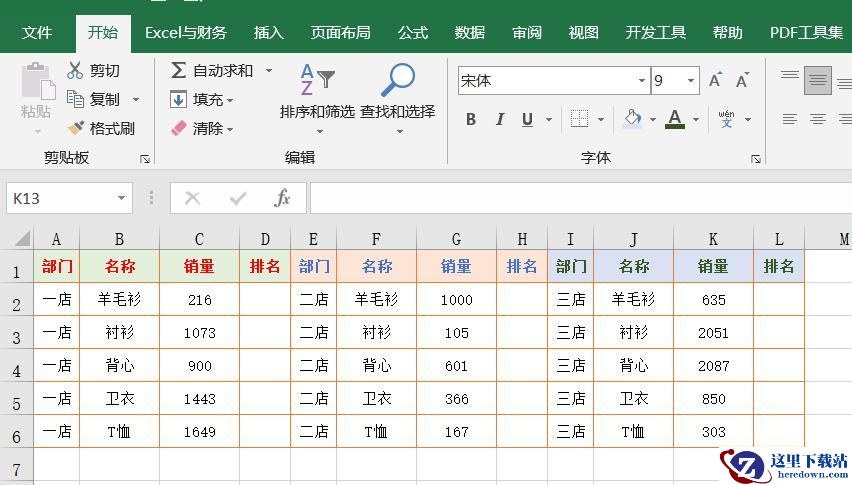Click the Copy button
The width and height of the screenshot is (852, 485).
pos(93,99)
